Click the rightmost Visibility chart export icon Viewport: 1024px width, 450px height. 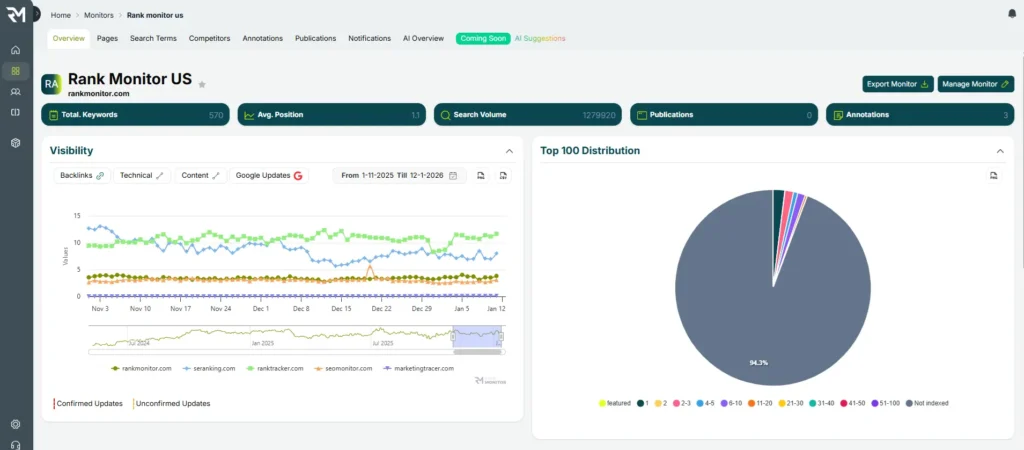point(503,175)
